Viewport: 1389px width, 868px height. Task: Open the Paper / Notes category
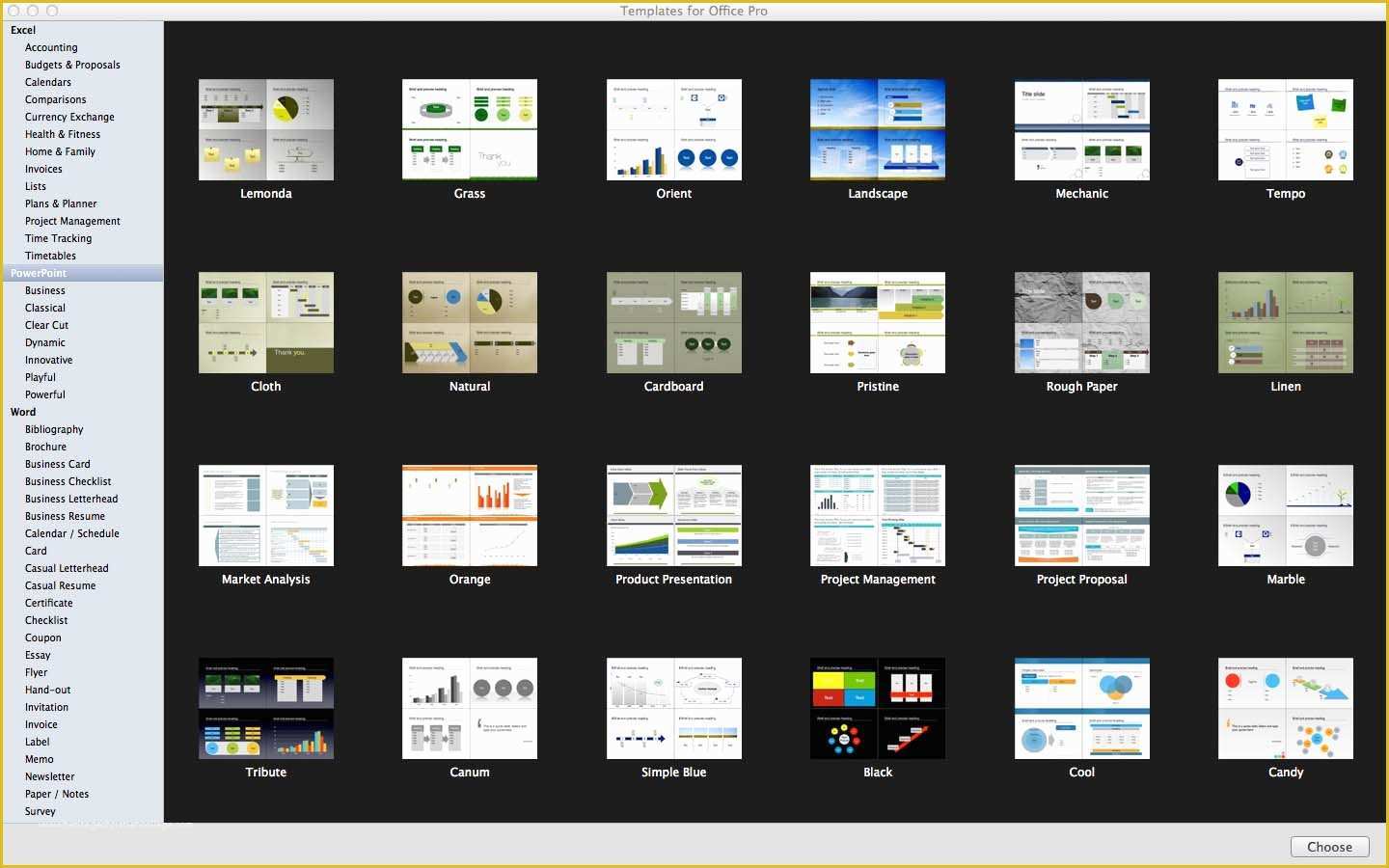(57, 794)
